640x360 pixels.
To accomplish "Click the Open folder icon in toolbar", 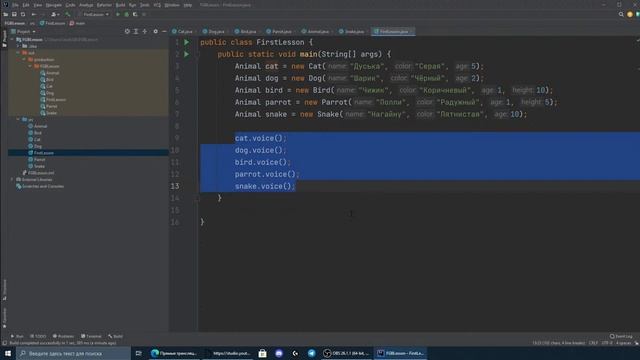I will pos(5,14).
